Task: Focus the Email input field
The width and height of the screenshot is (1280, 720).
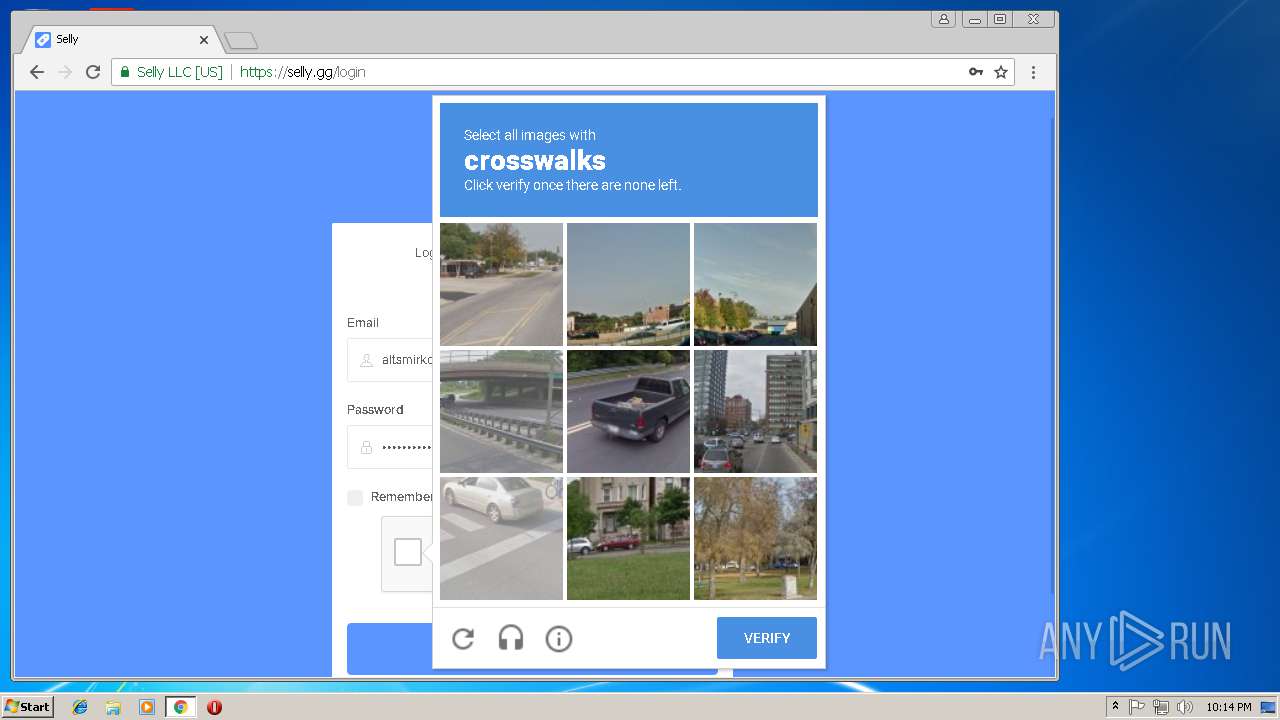Action: pos(390,360)
